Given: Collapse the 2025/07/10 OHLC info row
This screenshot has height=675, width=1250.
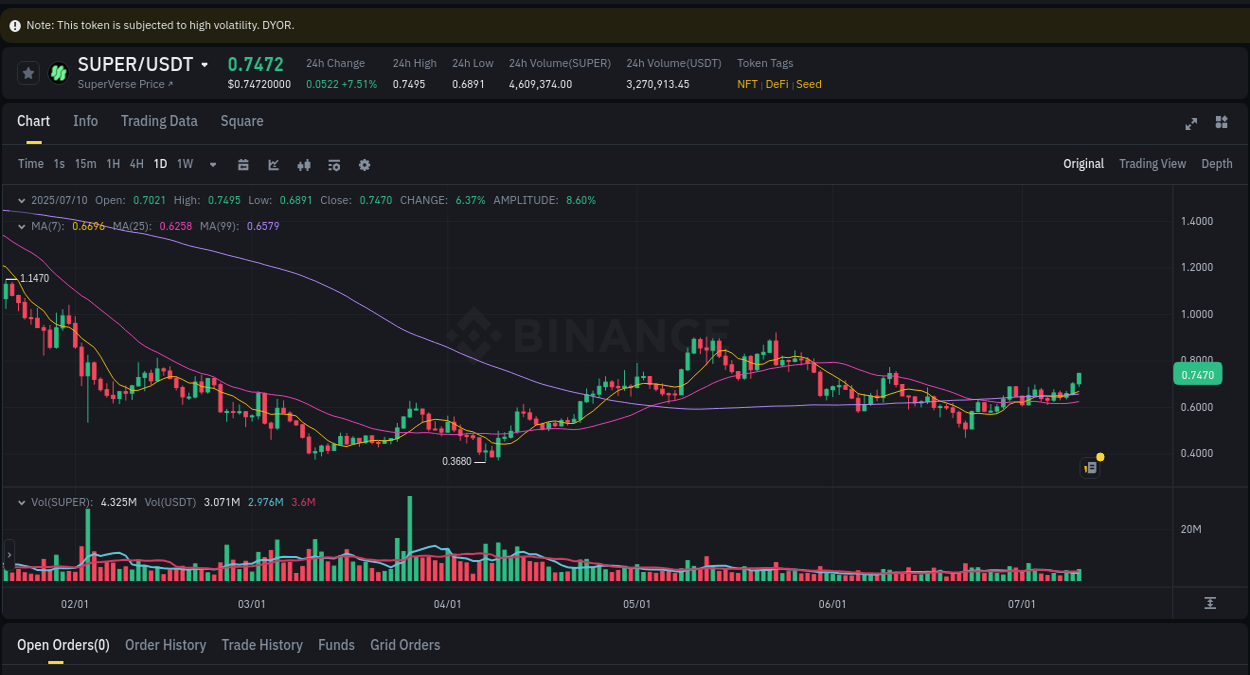Looking at the screenshot, I should tap(21, 200).
